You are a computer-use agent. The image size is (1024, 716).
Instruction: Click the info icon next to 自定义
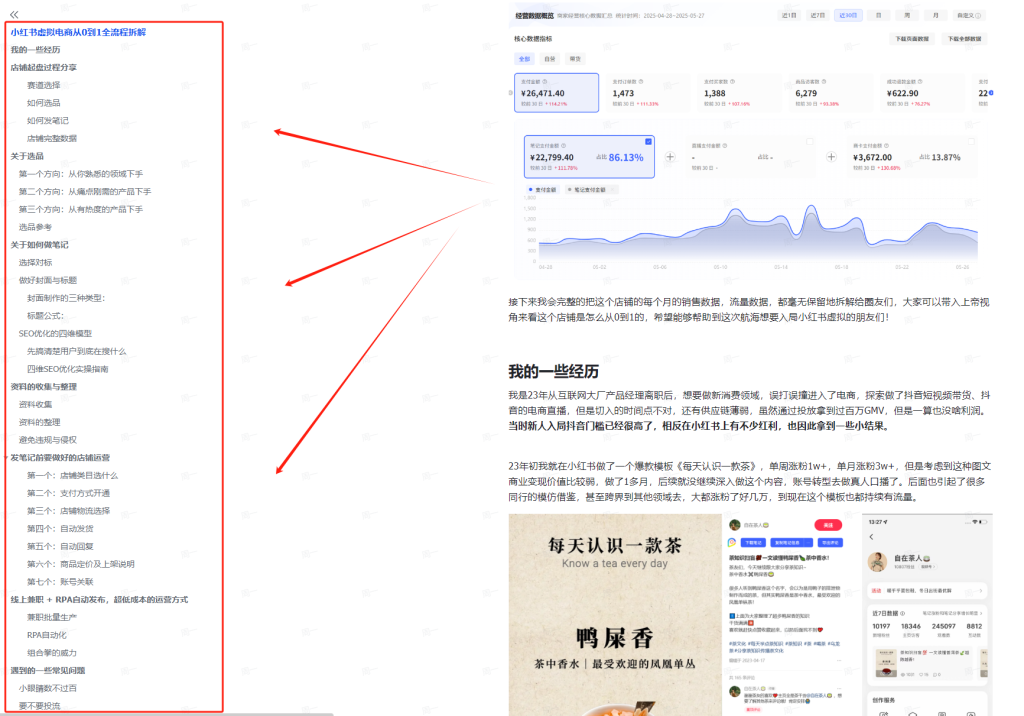pos(977,16)
